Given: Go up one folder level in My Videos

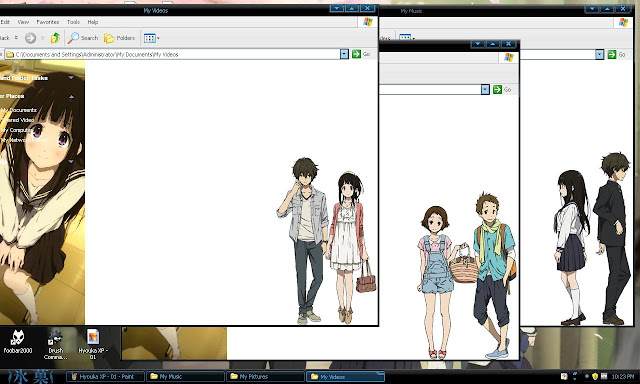Looking at the screenshot, I should (55, 38).
